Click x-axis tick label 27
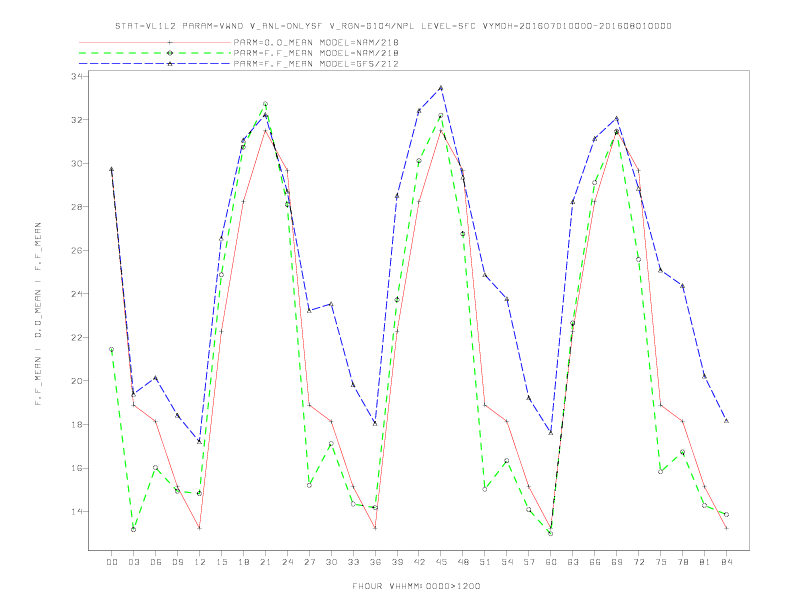Viewport: 792px width, 612px height. click(309, 562)
